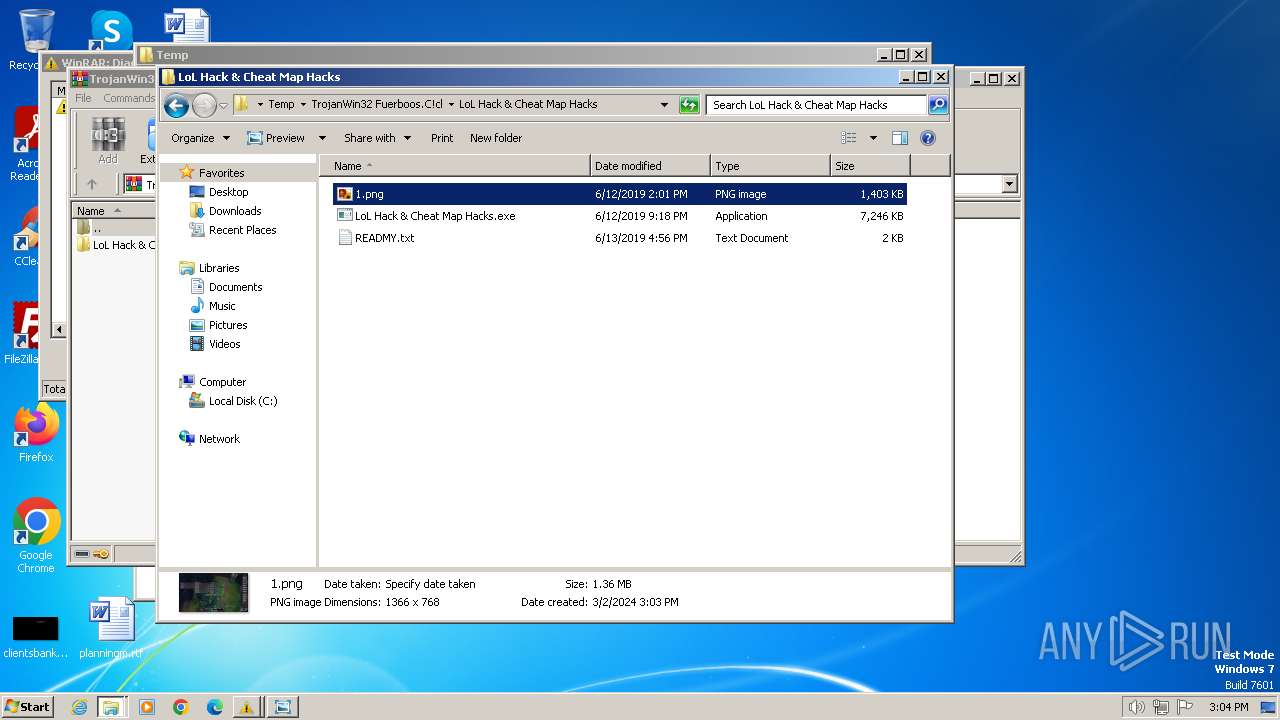
Task: Focus the Search LoL Hack field
Action: click(817, 104)
